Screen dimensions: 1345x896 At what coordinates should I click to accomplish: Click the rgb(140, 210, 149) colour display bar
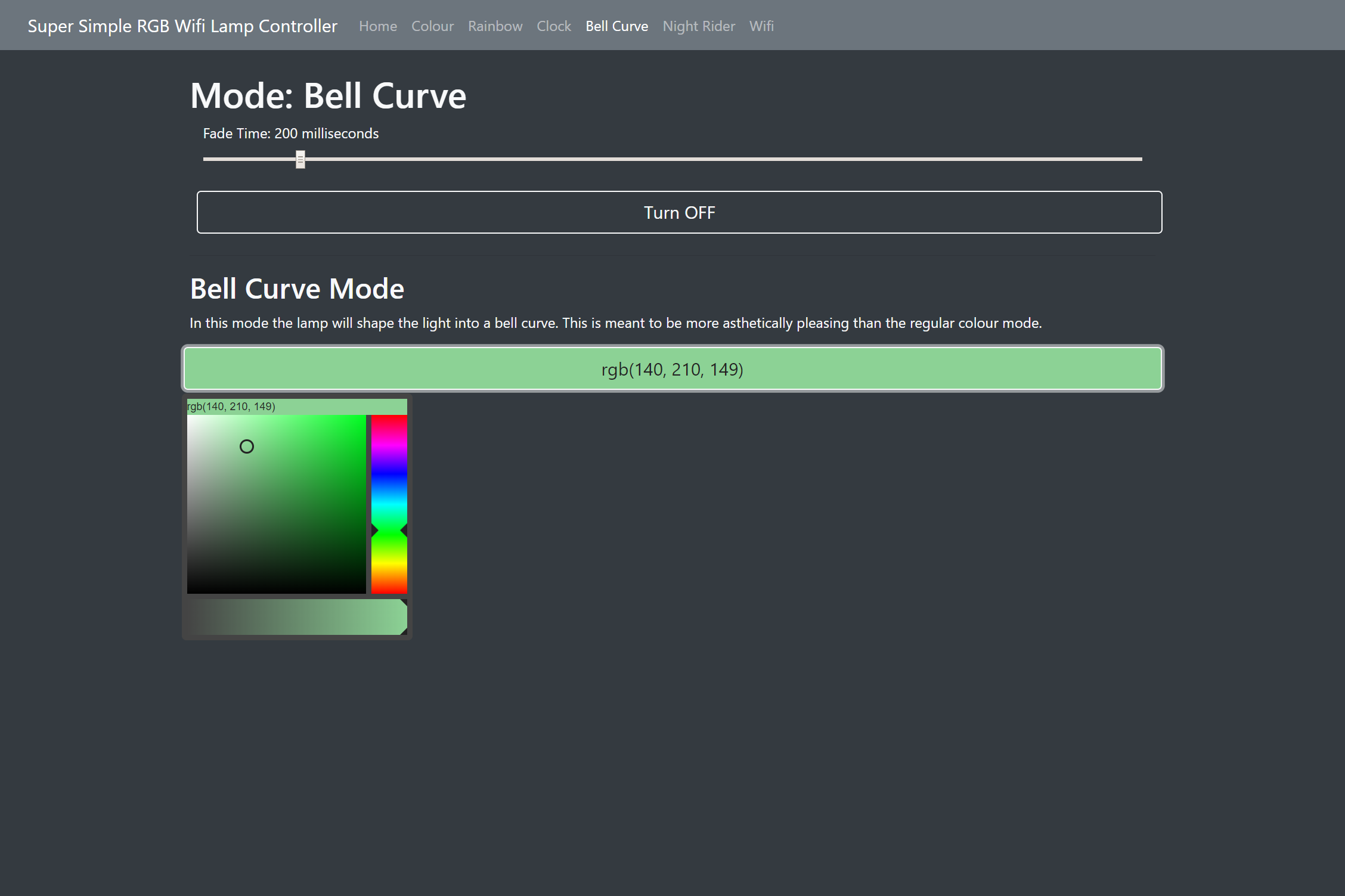click(x=672, y=368)
